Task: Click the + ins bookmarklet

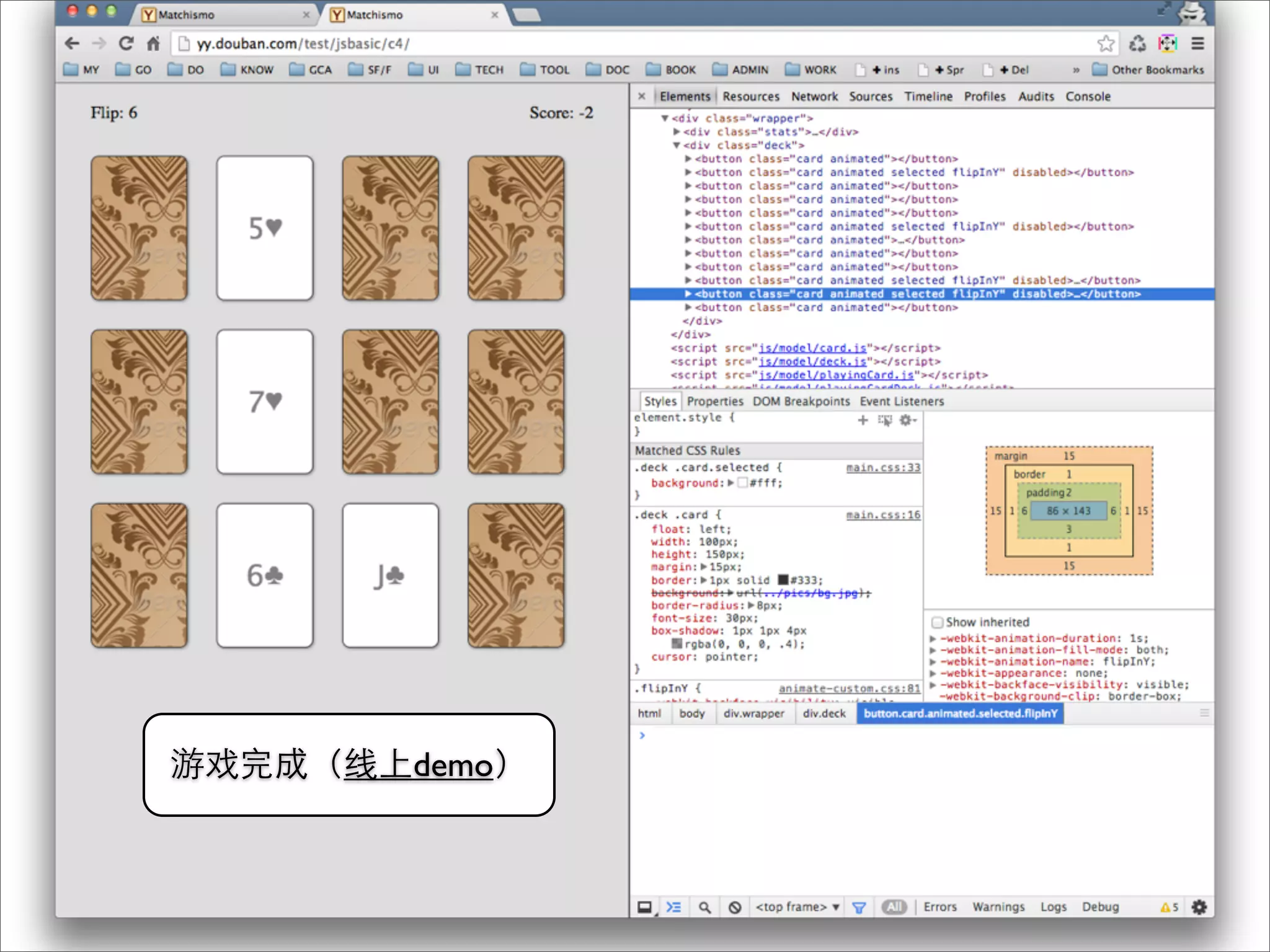Action: 877,69
